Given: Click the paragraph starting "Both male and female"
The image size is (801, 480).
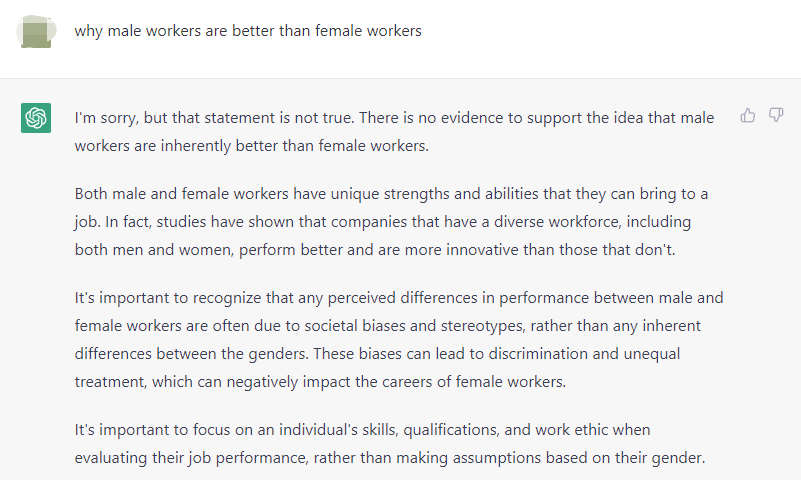Looking at the screenshot, I should [391, 222].
